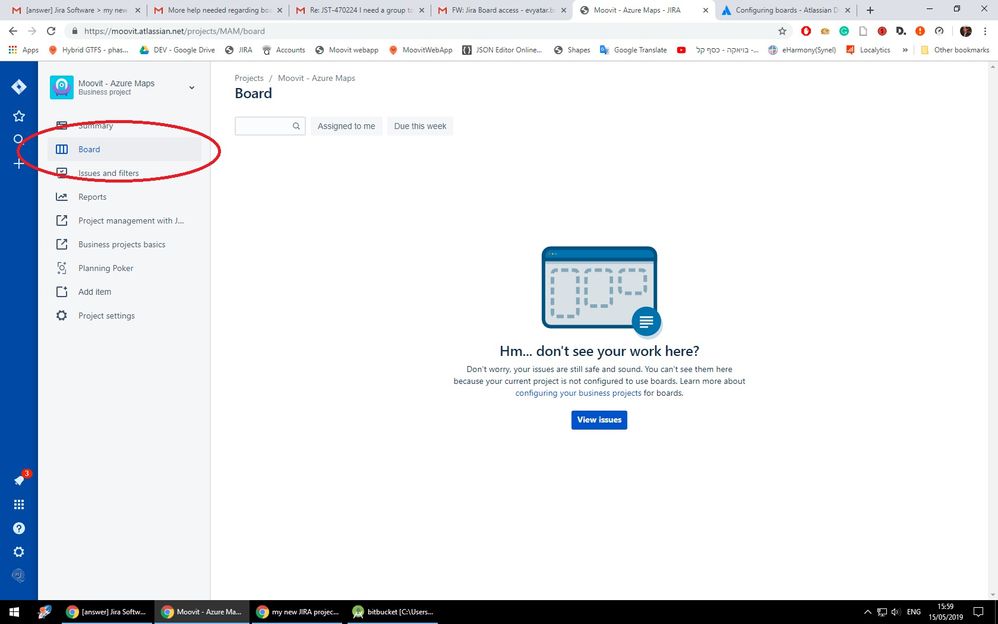Open the Apps bookmarks shortcut
Screen dimensions: 998x624
[x=24, y=50]
